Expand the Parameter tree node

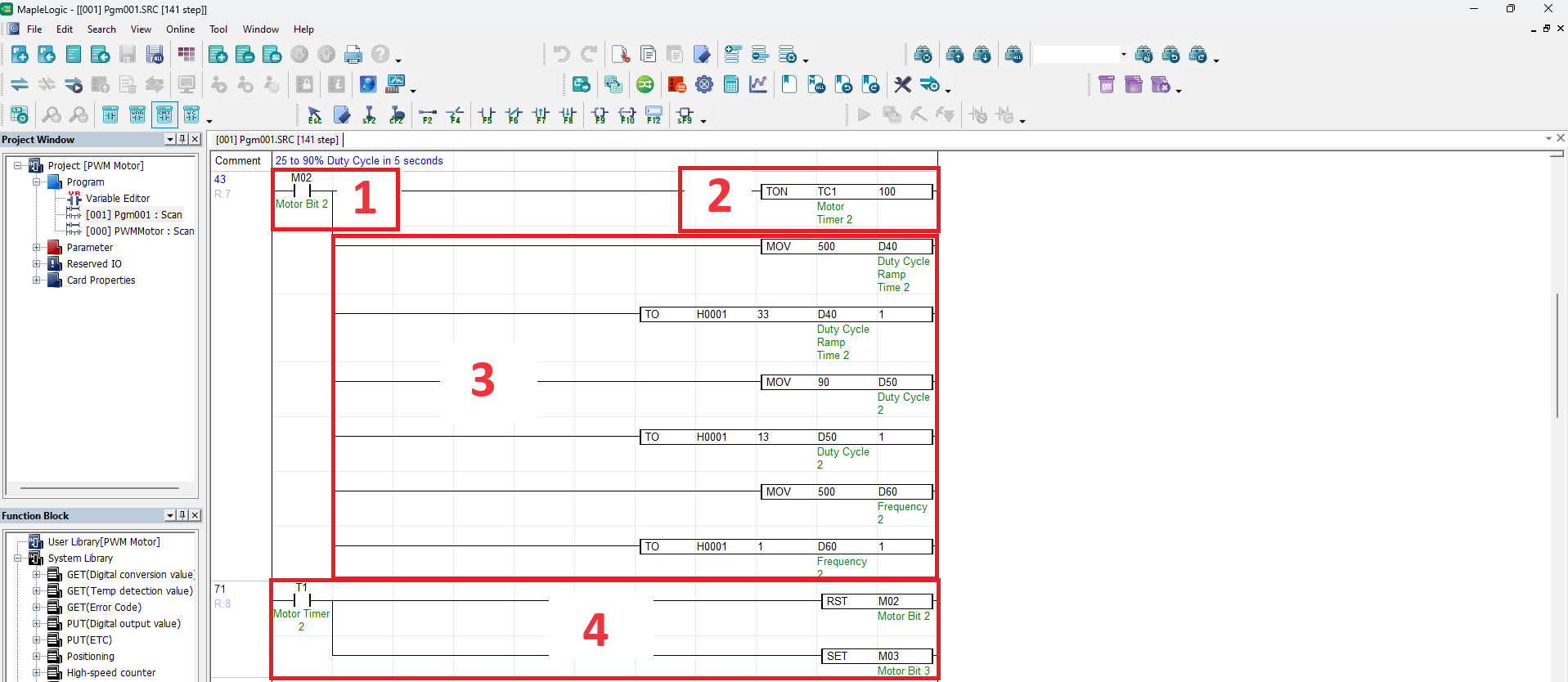pos(36,248)
